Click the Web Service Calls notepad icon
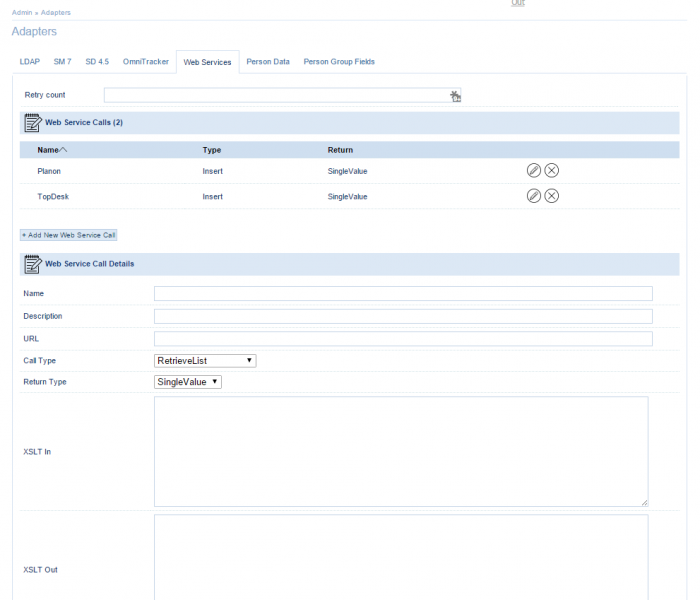Screen dimensions: 700x600 tap(33, 123)
